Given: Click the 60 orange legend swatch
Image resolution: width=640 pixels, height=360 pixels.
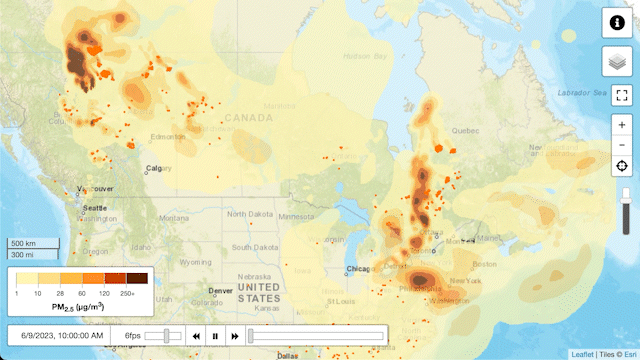Looking at the screenshot, I should [x=93, y=278].
